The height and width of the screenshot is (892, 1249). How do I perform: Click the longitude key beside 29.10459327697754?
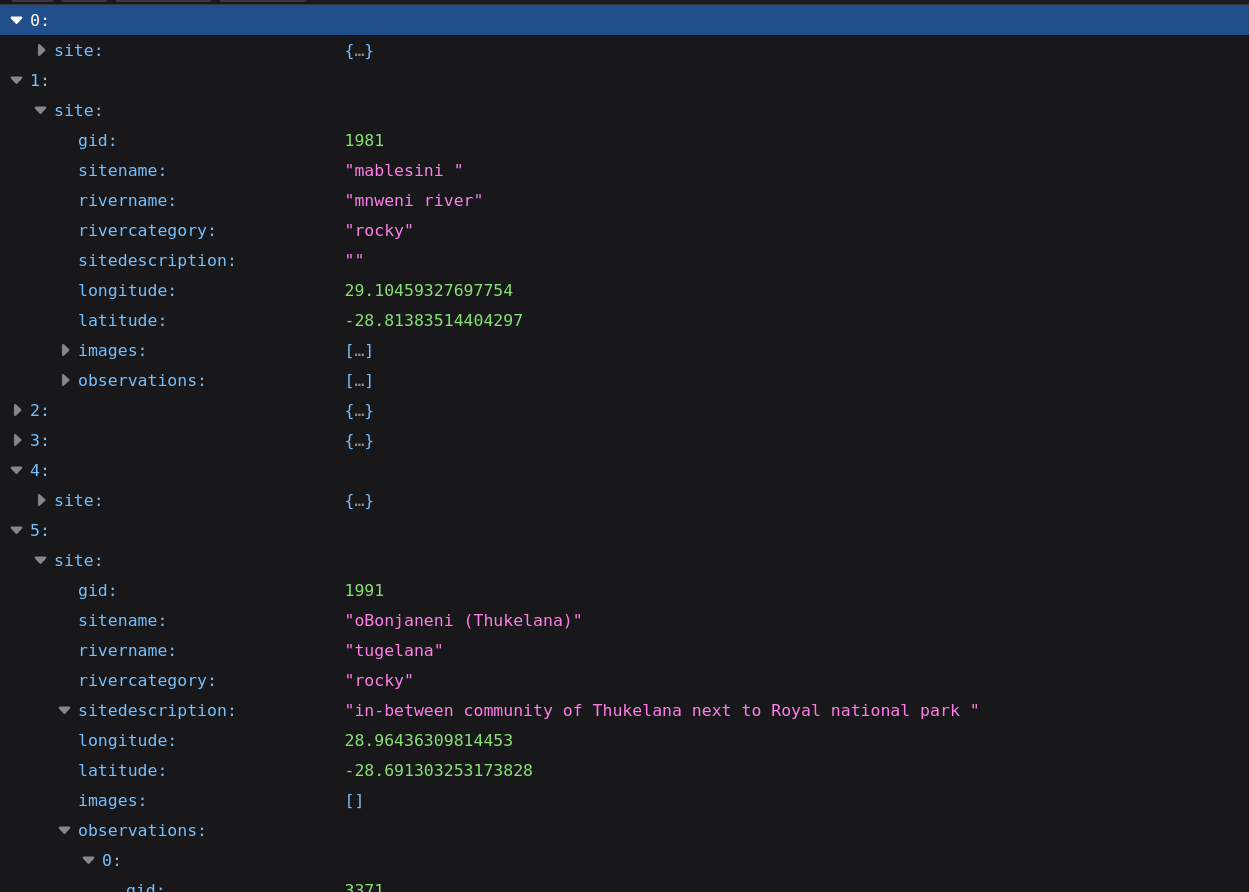pyautogui.click(x=127, y=291)
